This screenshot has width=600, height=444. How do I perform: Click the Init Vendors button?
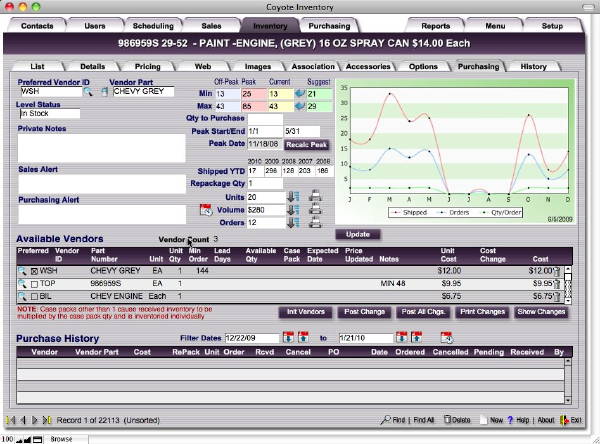click(x=304, y=312)
